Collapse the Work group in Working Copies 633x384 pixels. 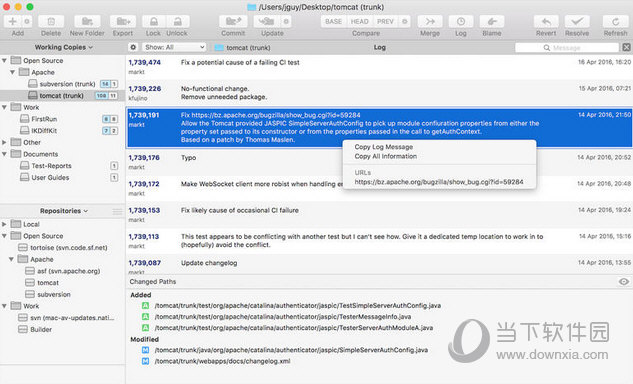tap(4, 107)
